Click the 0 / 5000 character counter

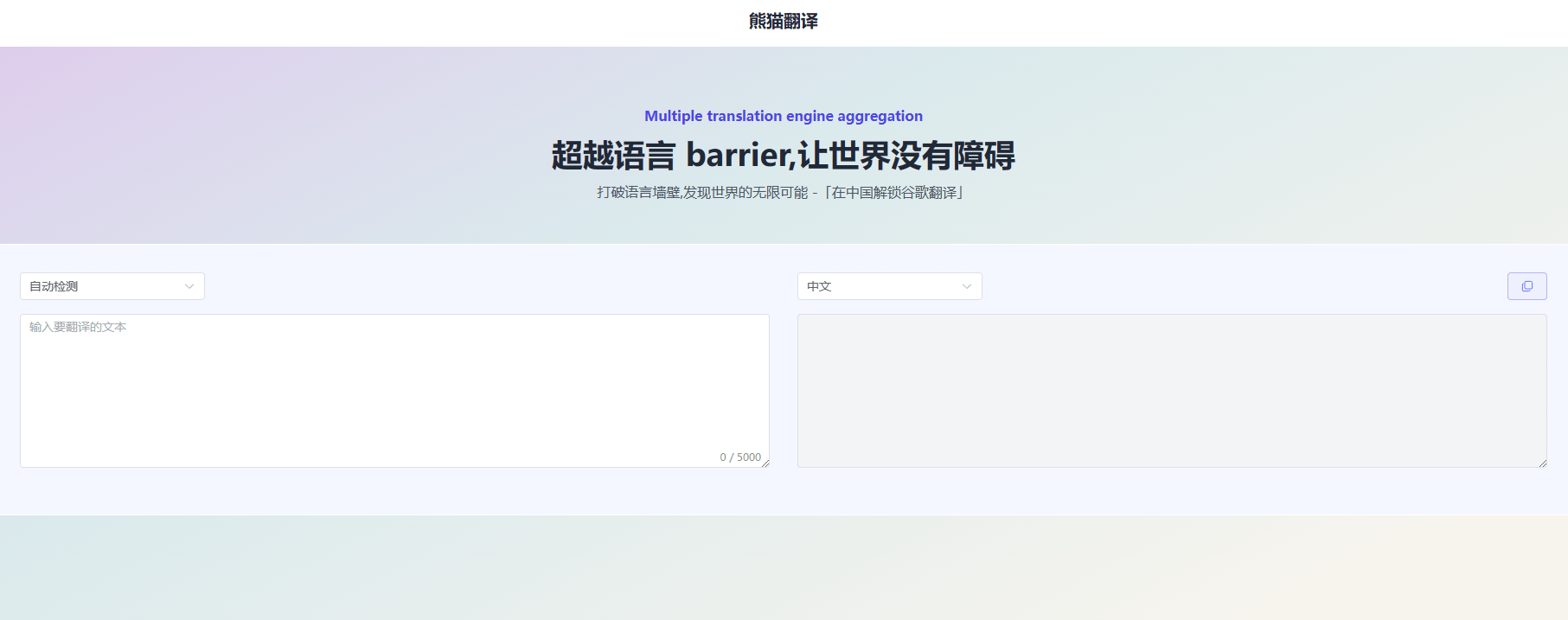point(740,457)
